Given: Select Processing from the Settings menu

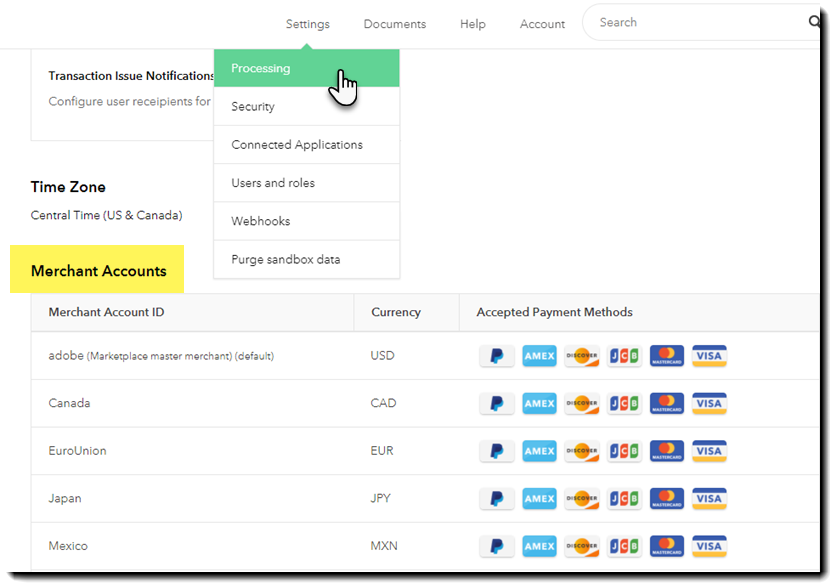Looking at the screenshot, I should tap(261, 68).
